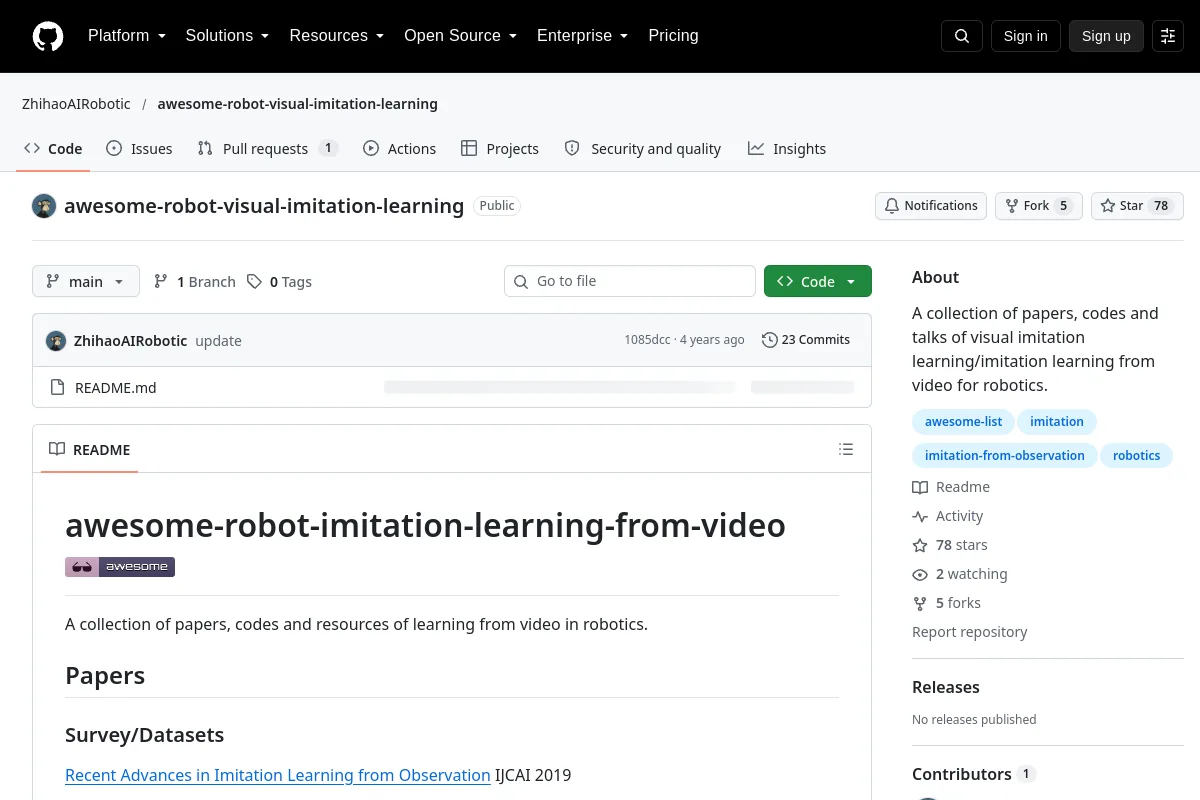Open the README outline list icon
This screenshot has height=800, width=1200.
[x=846, y=449]
